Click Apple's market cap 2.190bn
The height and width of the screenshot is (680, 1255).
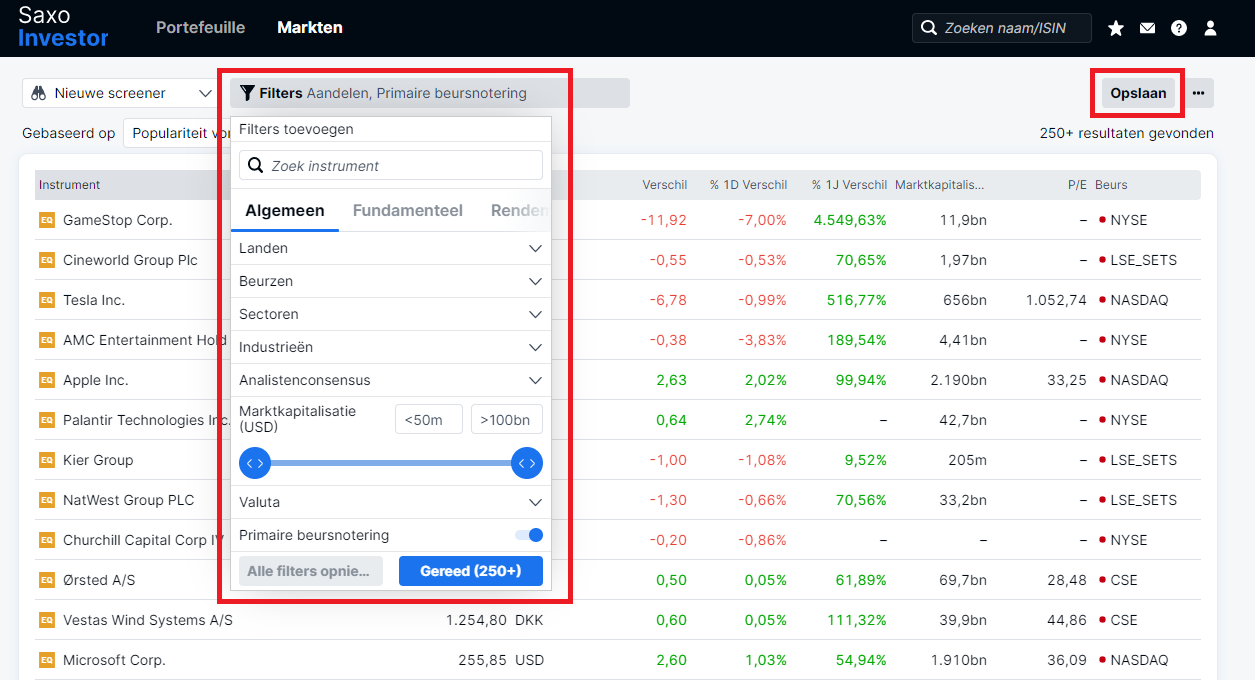[x=958, y=380]
